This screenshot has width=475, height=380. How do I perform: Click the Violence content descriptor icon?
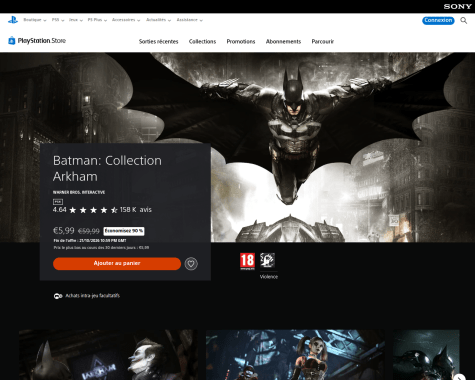click(x=267, y=261)
